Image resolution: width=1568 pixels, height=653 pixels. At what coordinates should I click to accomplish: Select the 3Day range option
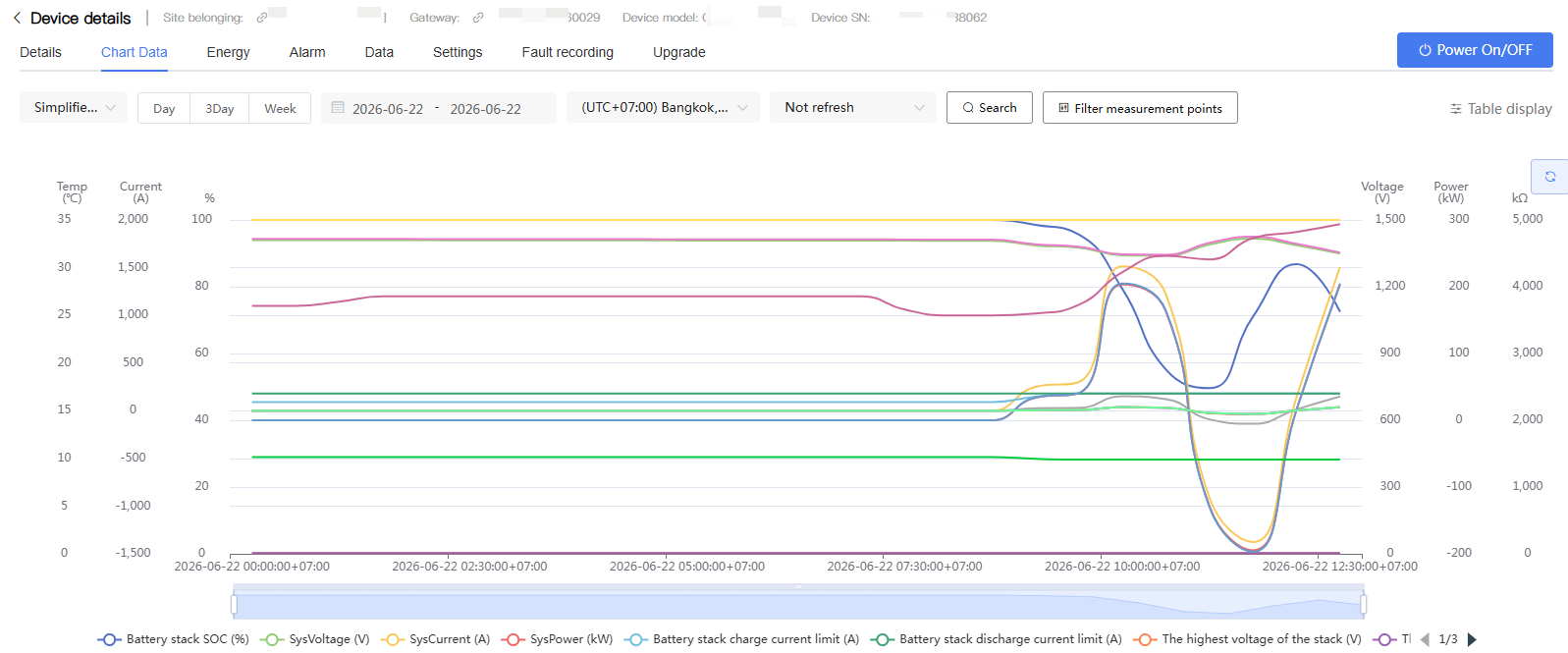click(x=220, y=108)
